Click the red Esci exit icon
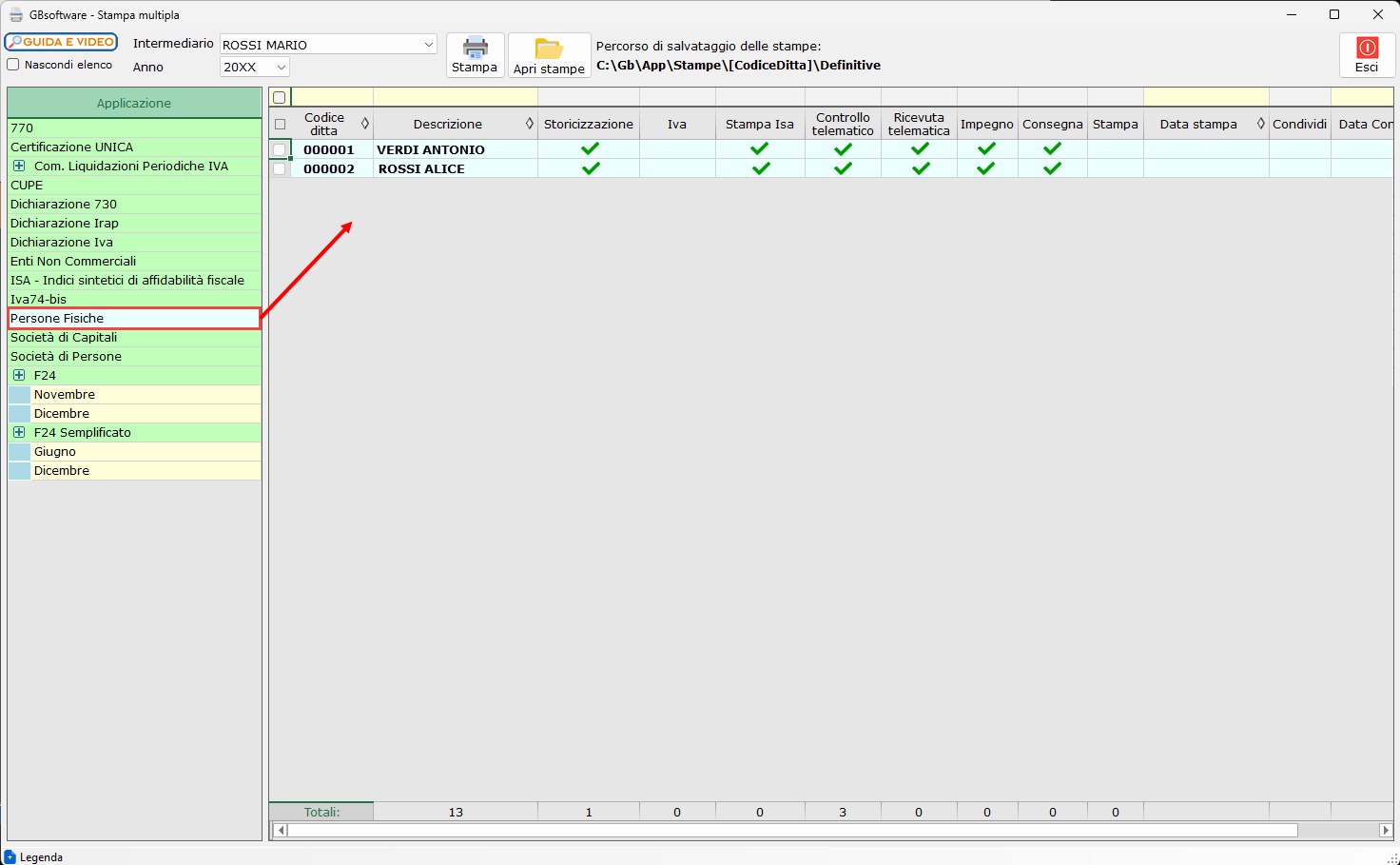The image size is (1400, 865). pyautogui.click(x=1367, y=49)
